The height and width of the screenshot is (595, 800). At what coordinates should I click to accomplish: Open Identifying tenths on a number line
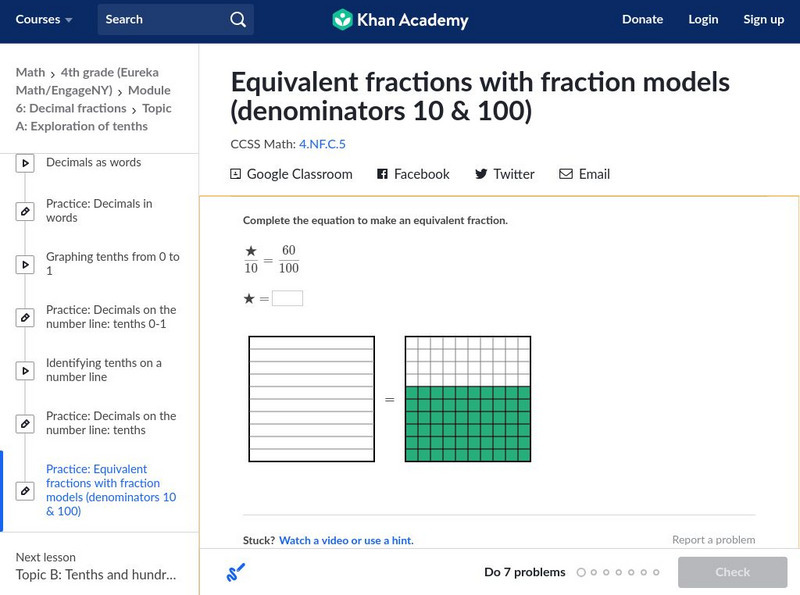(104, 370)
